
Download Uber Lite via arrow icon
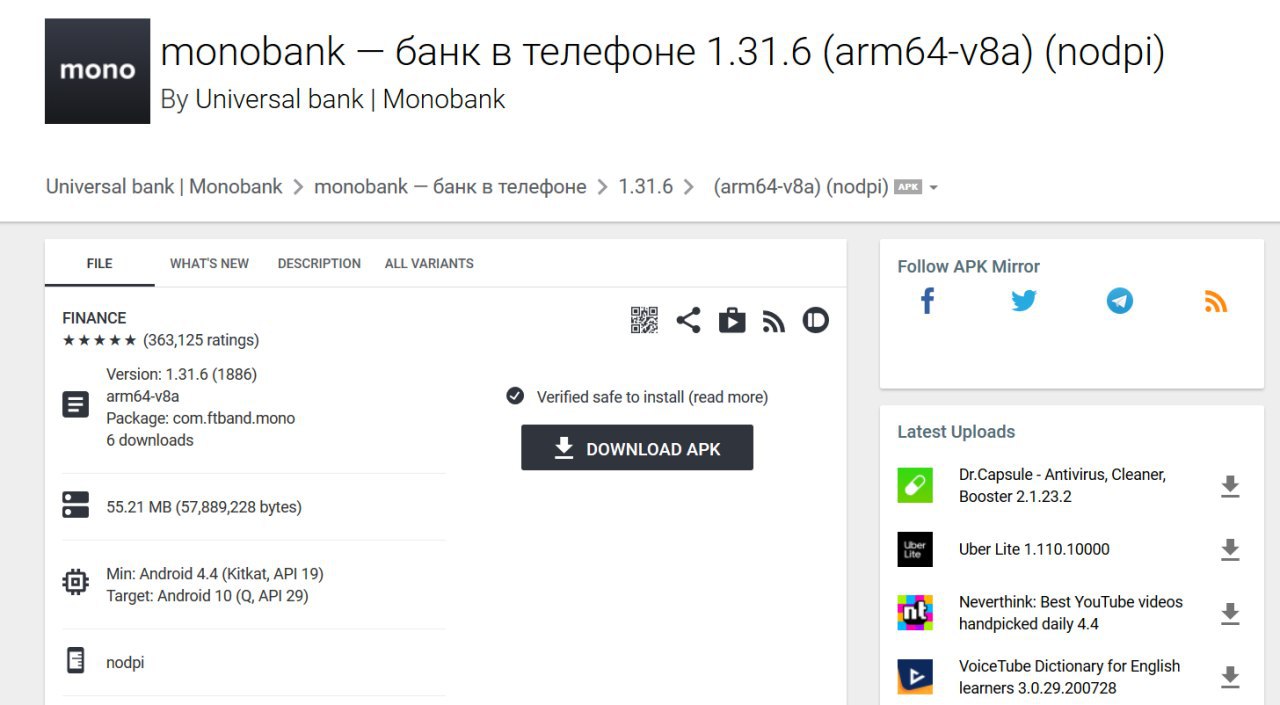coord(1230,550)
